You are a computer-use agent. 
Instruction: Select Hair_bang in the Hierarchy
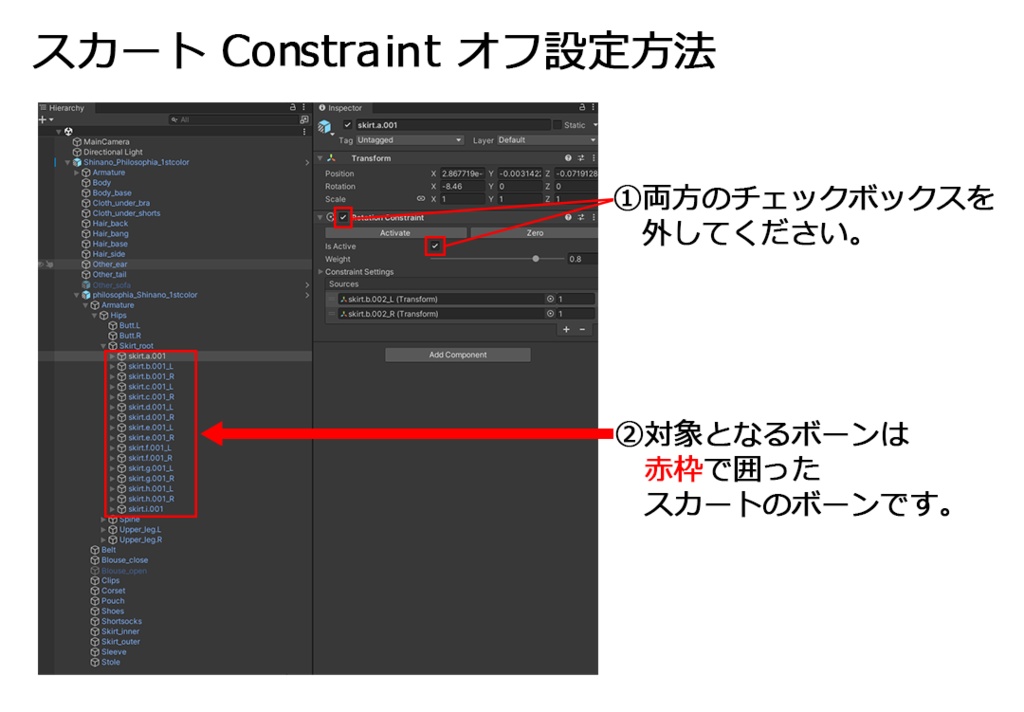pyautogui.click(x=110, y=234)
